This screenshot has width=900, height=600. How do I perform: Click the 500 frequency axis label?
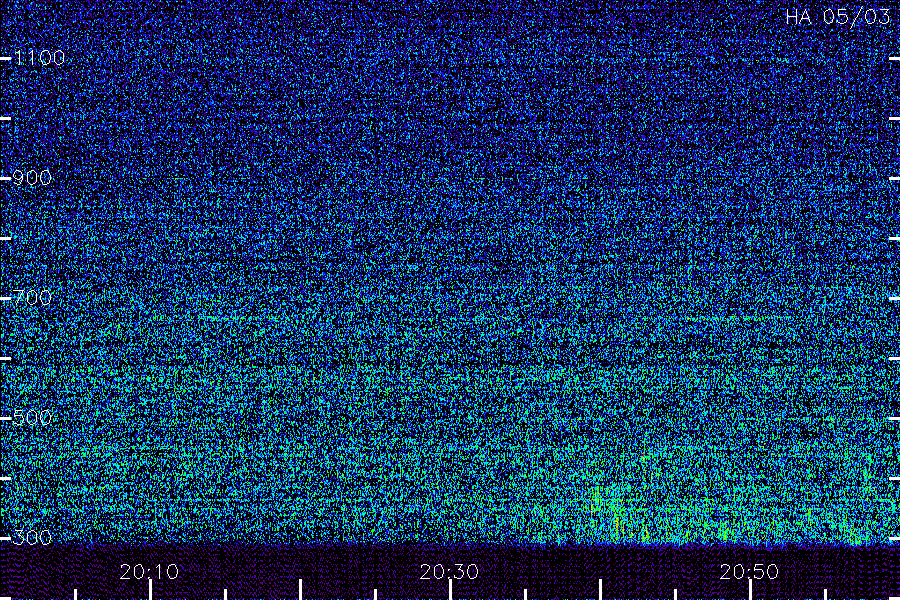coord(32,418)
